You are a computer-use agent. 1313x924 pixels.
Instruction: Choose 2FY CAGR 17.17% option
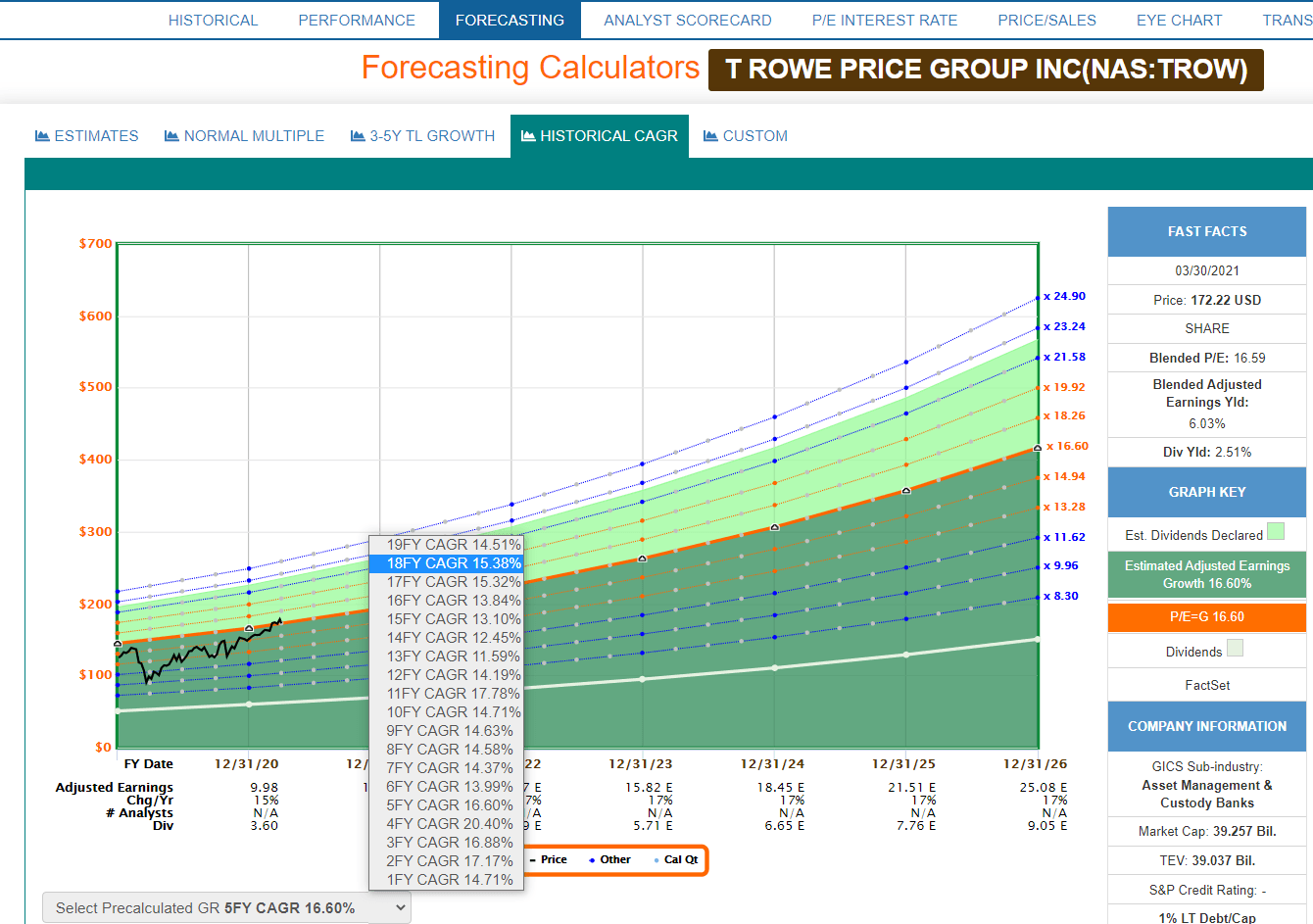(x=446, y=861)
